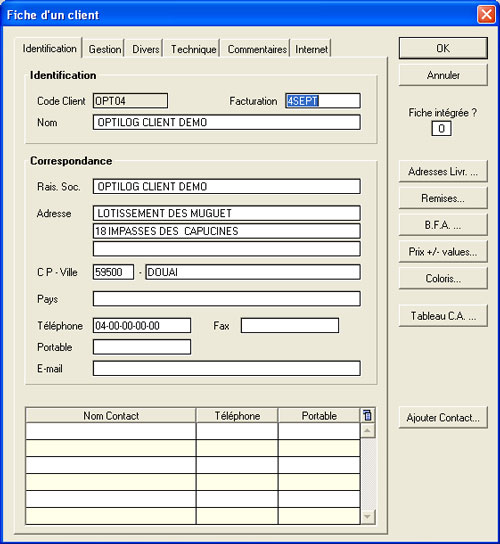
Task: Click the Rais. Soc. field
Action: (227, 187)
